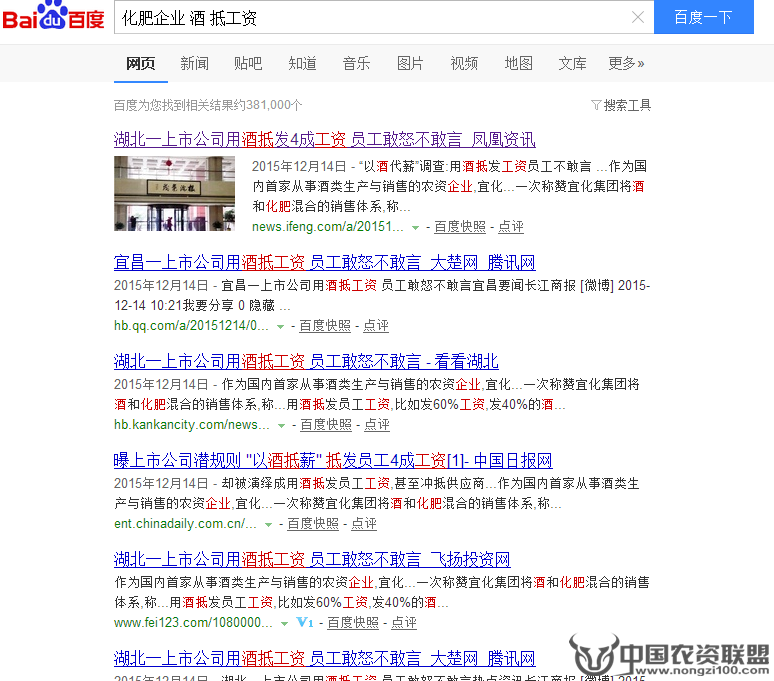Viewport: 774px width, 681px height.
Task: Switch to the 音乐 tab
Action: (356, 64)
